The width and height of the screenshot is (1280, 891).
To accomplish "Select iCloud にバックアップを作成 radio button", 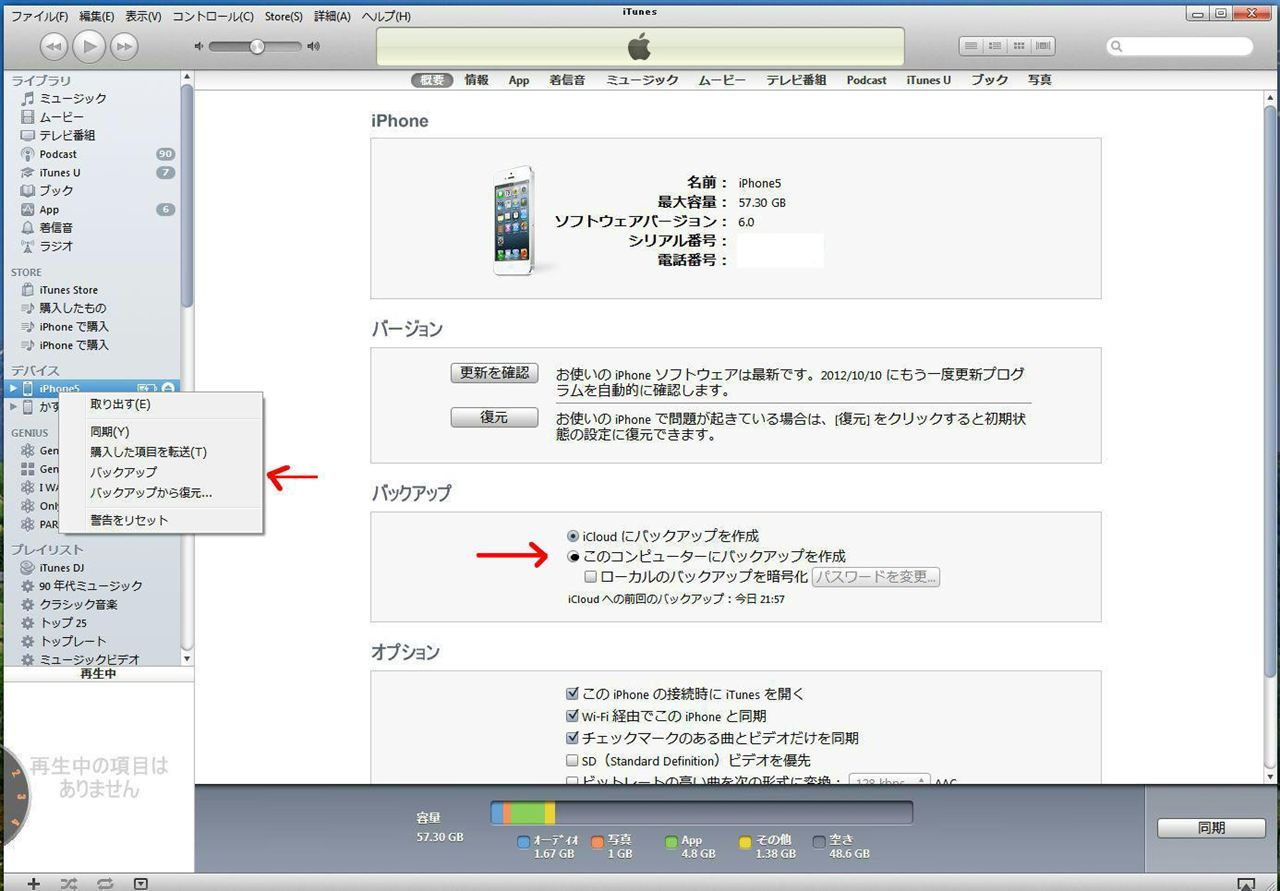I will 573,537.
